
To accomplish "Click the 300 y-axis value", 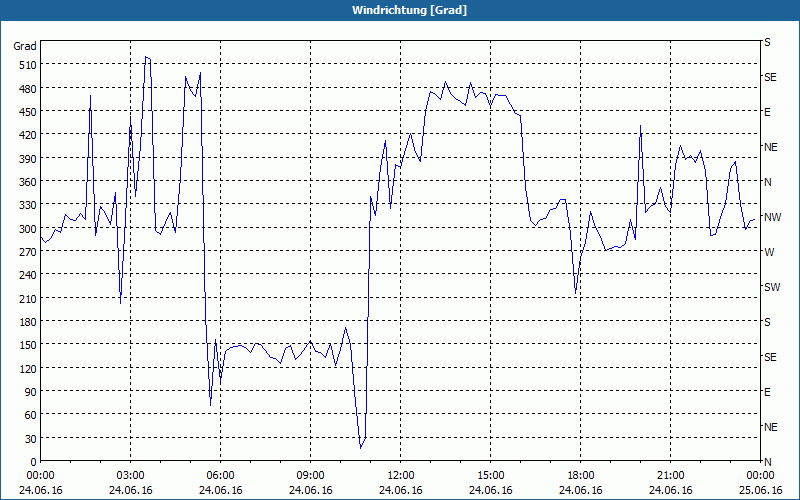I will click(x=28, y=229).
